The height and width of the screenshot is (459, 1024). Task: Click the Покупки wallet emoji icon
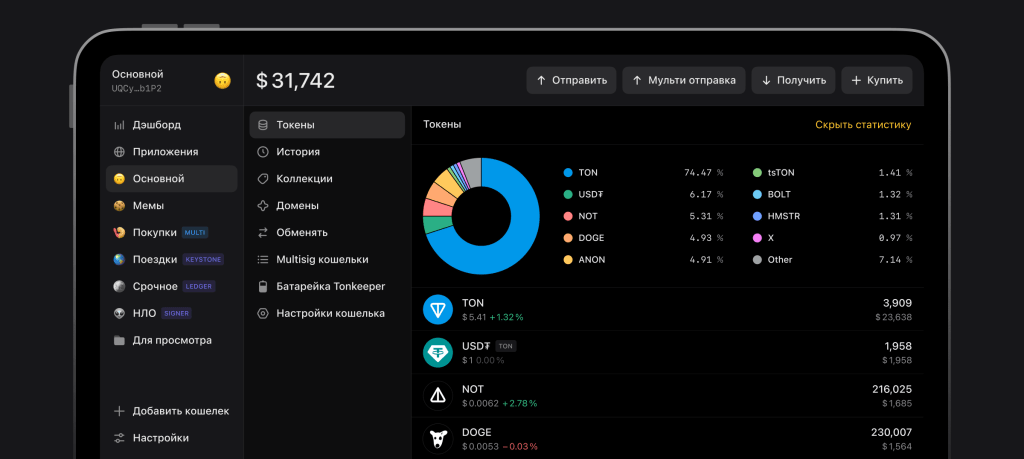119,232
